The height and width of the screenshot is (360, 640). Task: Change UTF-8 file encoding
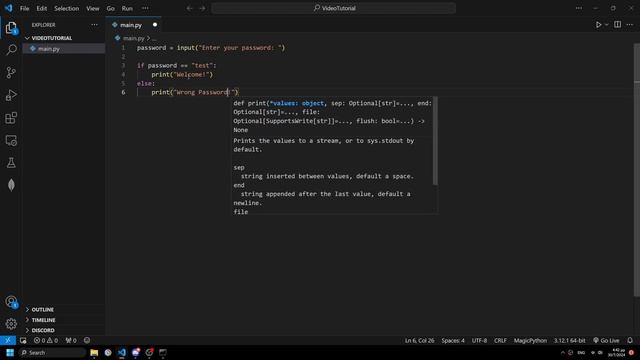479,340
